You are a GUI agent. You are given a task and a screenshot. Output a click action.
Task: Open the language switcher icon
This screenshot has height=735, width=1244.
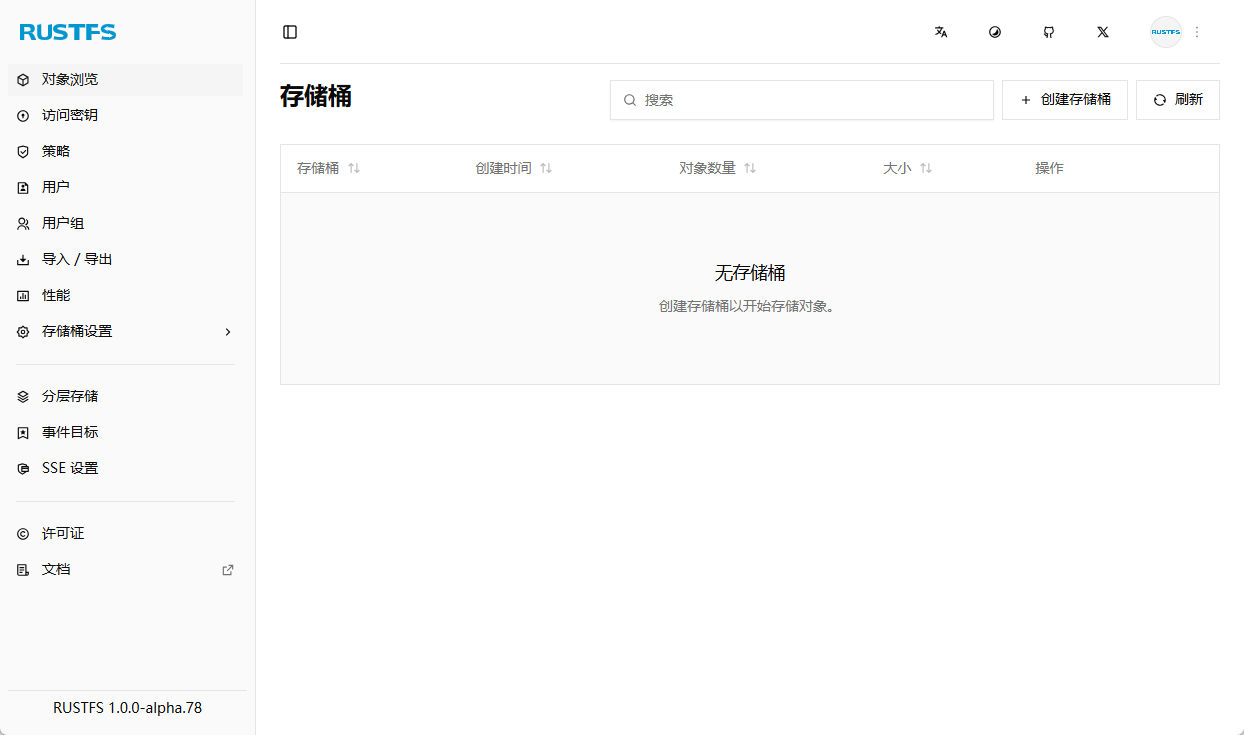pos(941,32)
